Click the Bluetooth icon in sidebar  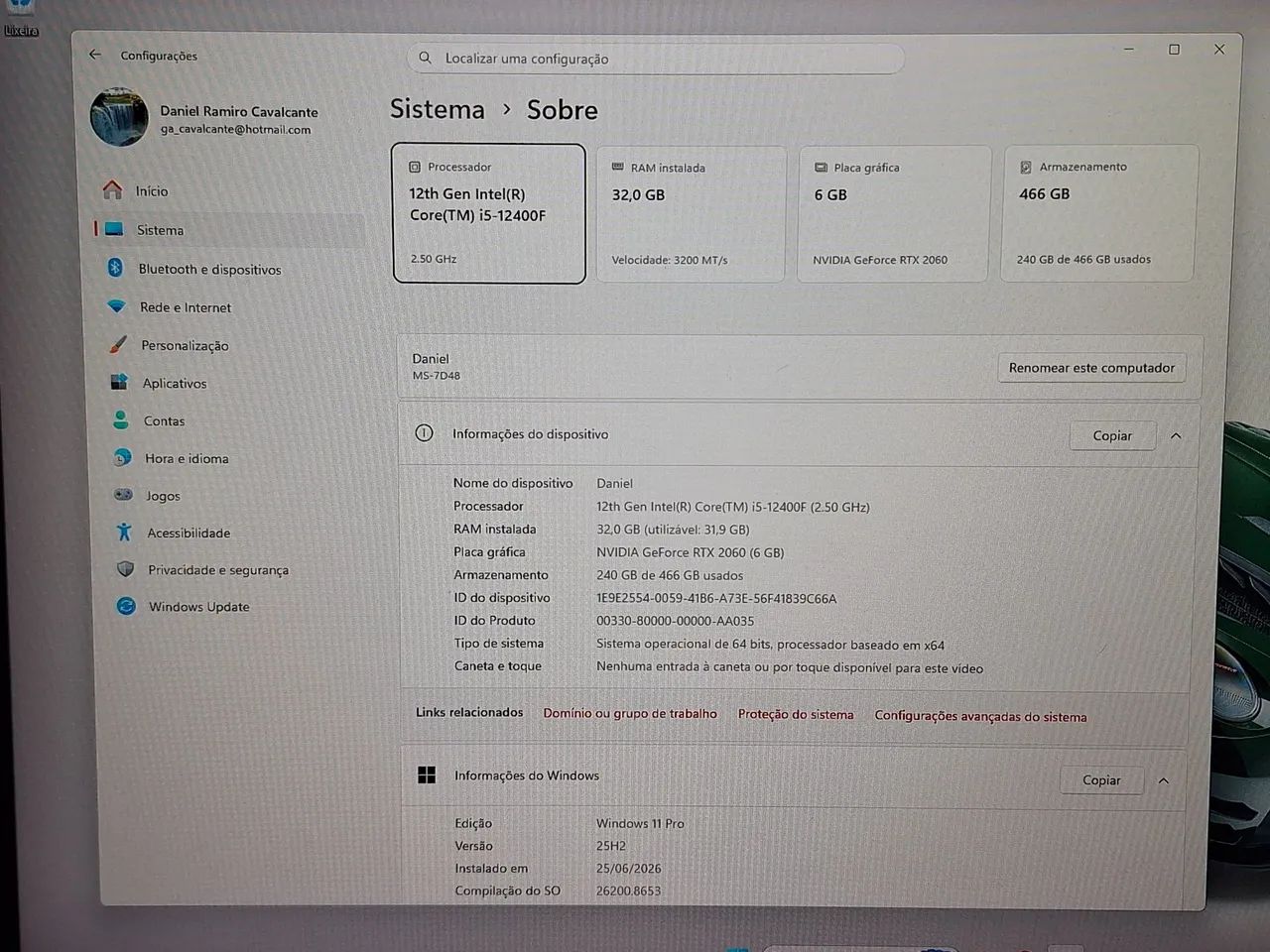pos(115,268)
